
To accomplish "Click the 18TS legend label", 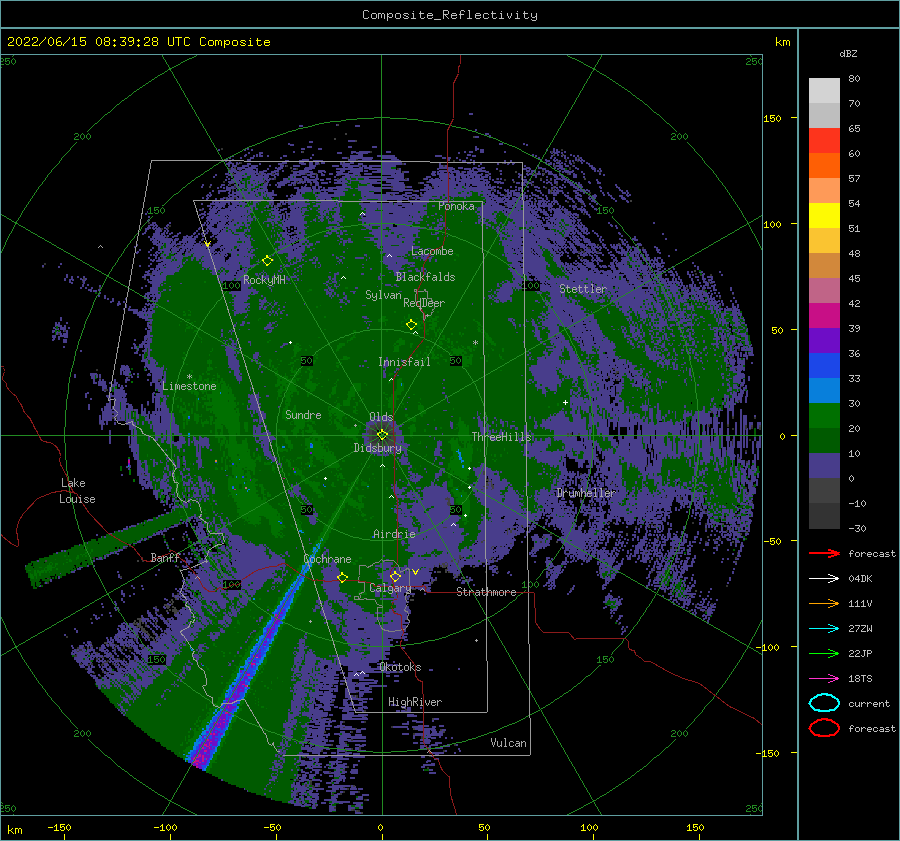I will [x=860, y=679].
